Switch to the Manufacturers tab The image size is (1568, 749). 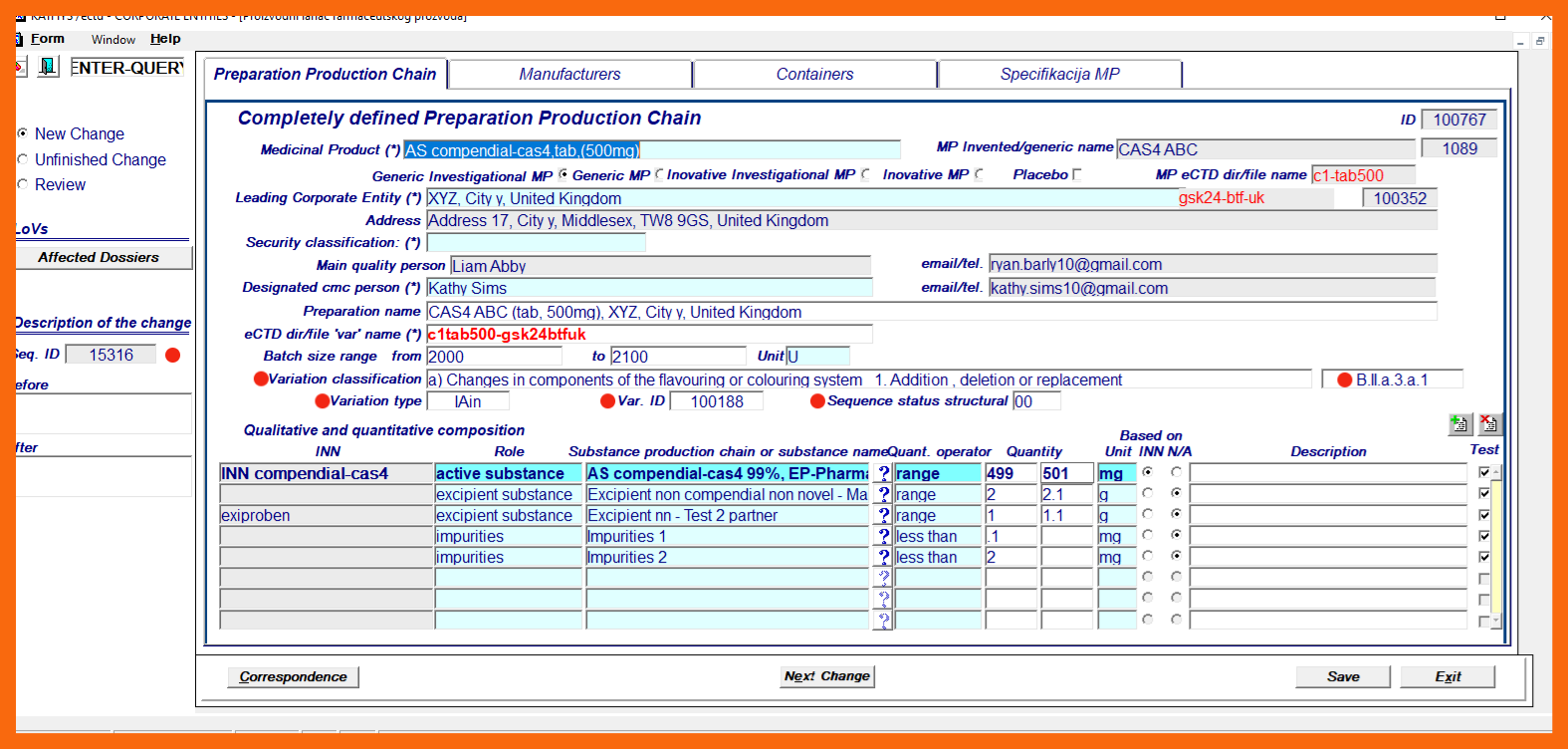pos(569,75)
